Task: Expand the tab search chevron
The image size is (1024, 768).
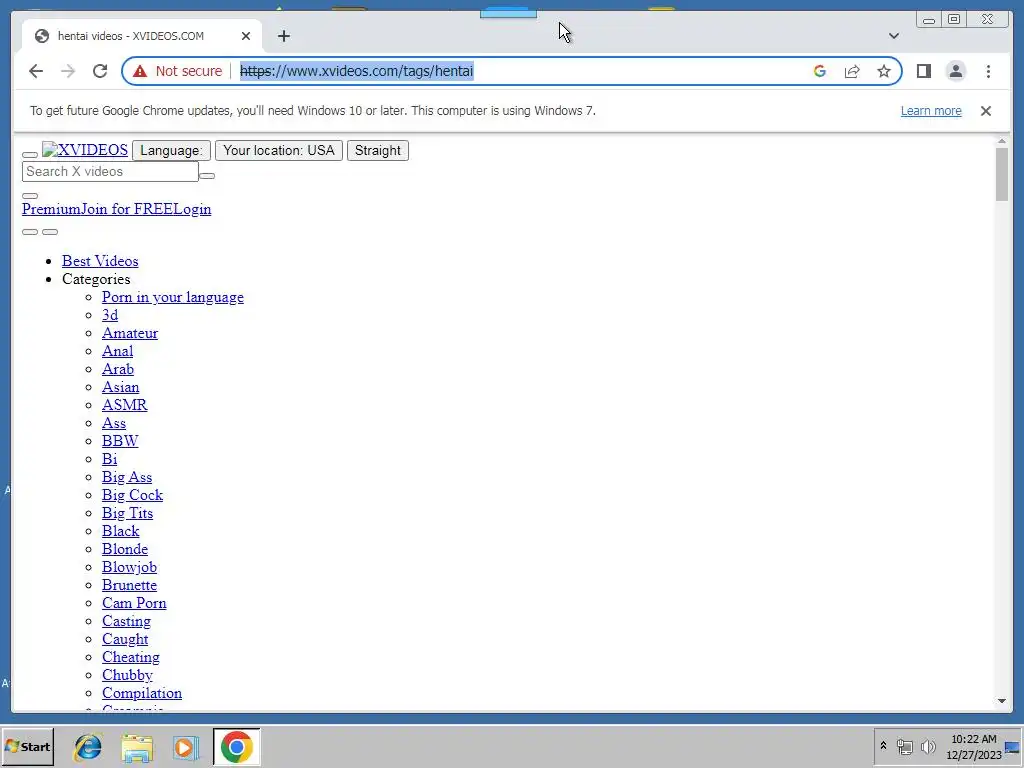Action: coord(893,36)
